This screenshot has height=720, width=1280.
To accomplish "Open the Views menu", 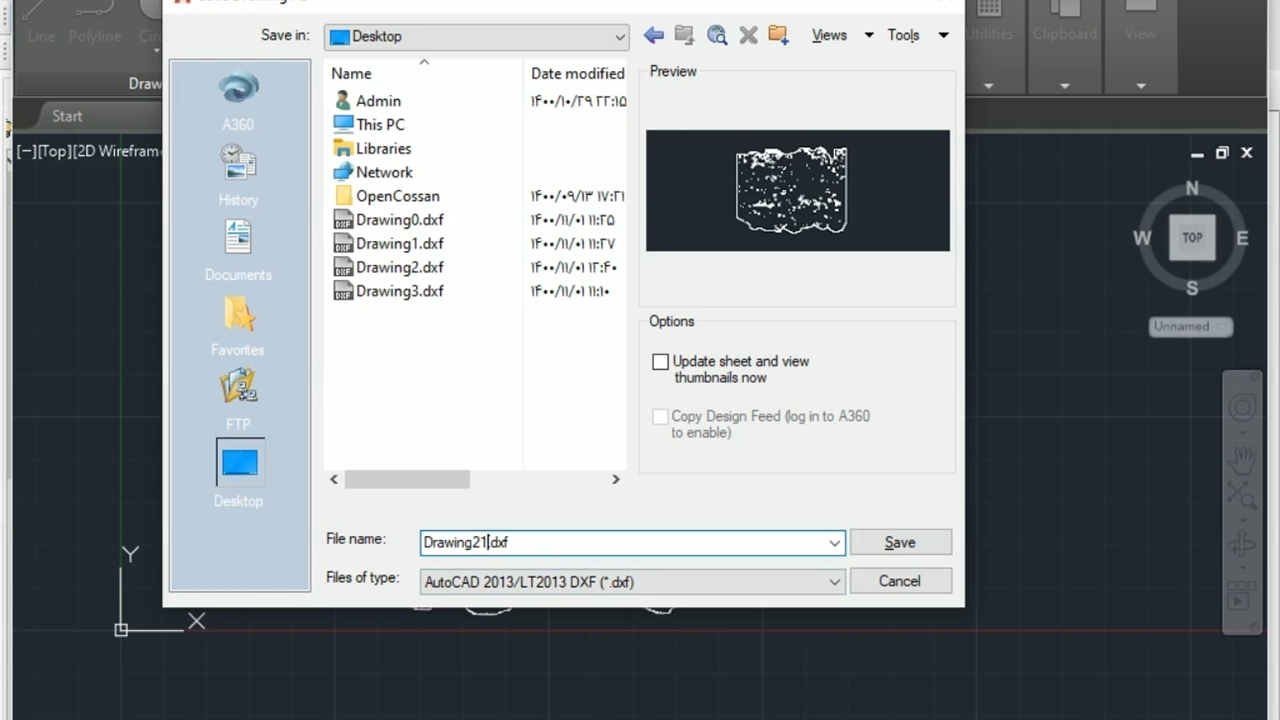I will pos(829,36).
